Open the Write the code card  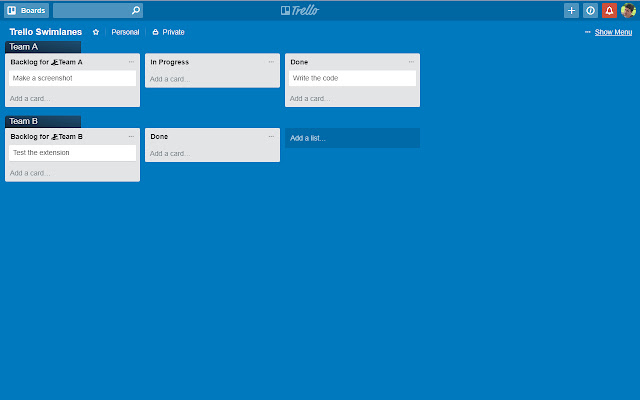click(353, 78)
